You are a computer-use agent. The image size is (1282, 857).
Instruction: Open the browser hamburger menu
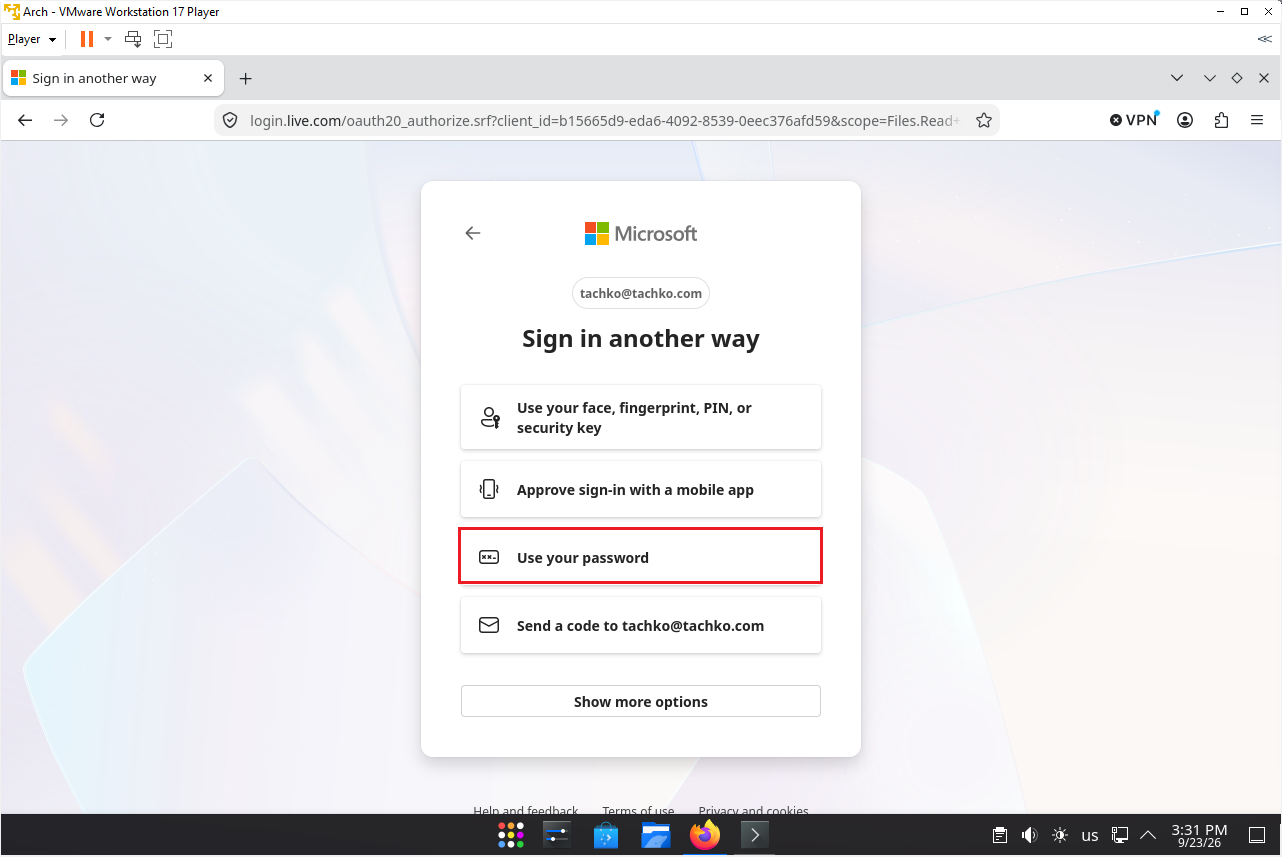coord(1257,120)
